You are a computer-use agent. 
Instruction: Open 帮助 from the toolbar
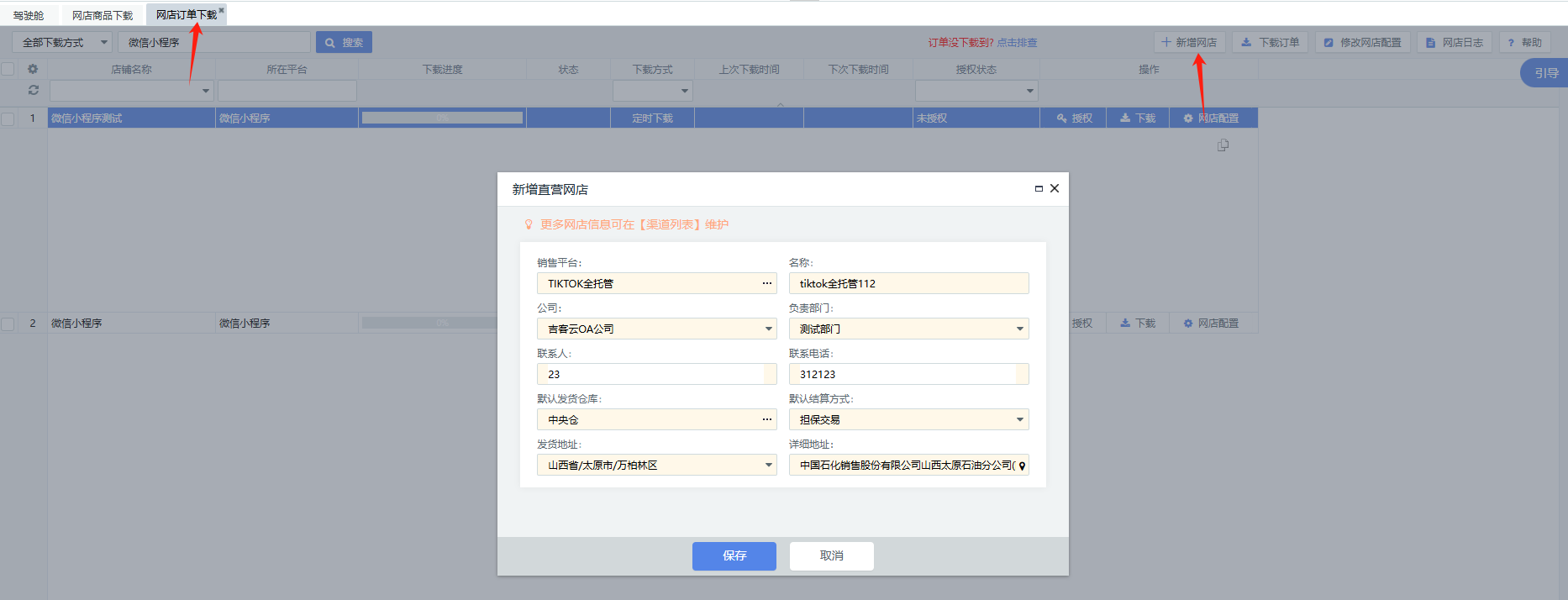(x=1524, y=42)
